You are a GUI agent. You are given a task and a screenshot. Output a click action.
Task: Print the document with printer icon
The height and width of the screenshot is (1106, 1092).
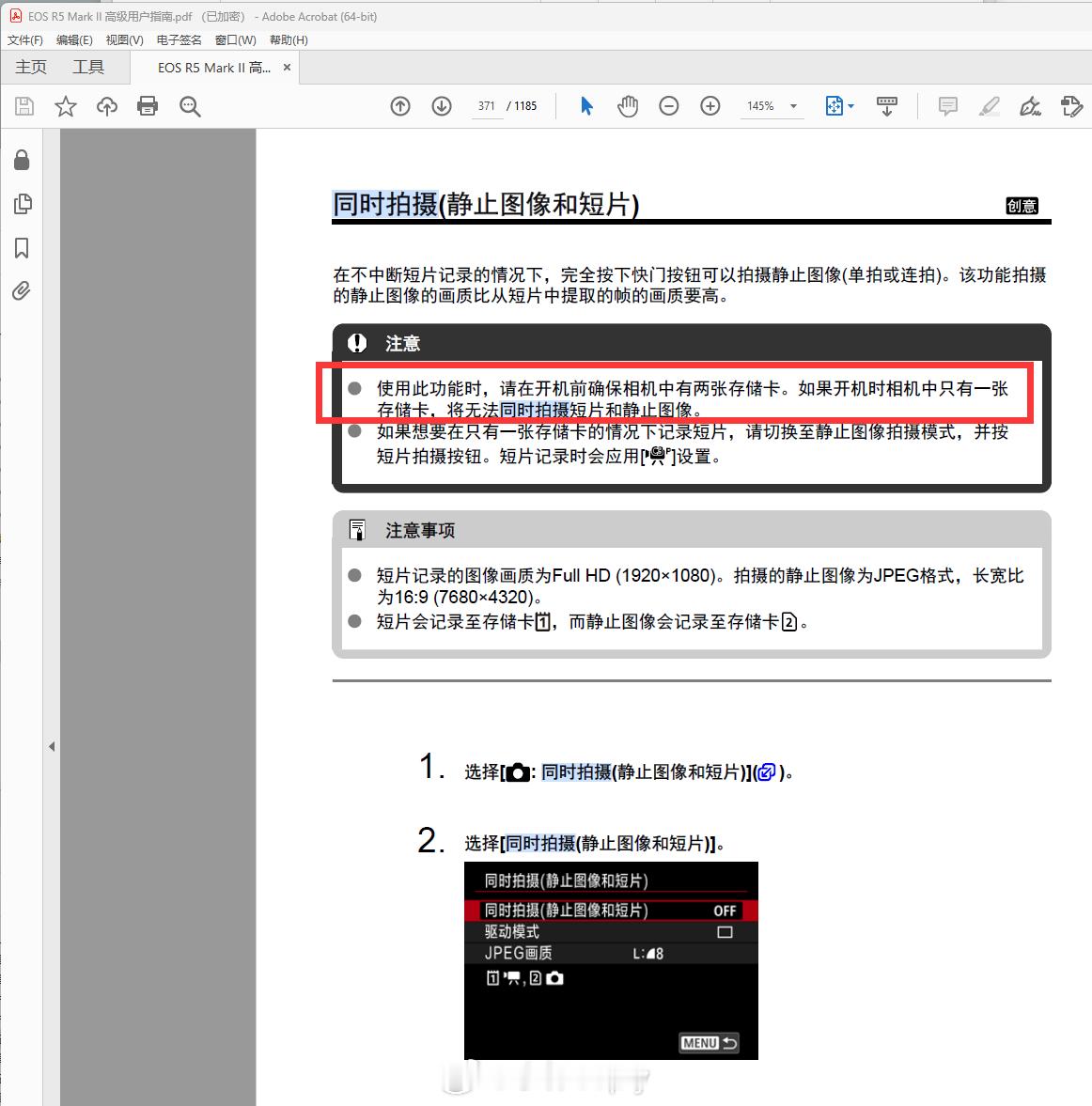click(148, 106)
